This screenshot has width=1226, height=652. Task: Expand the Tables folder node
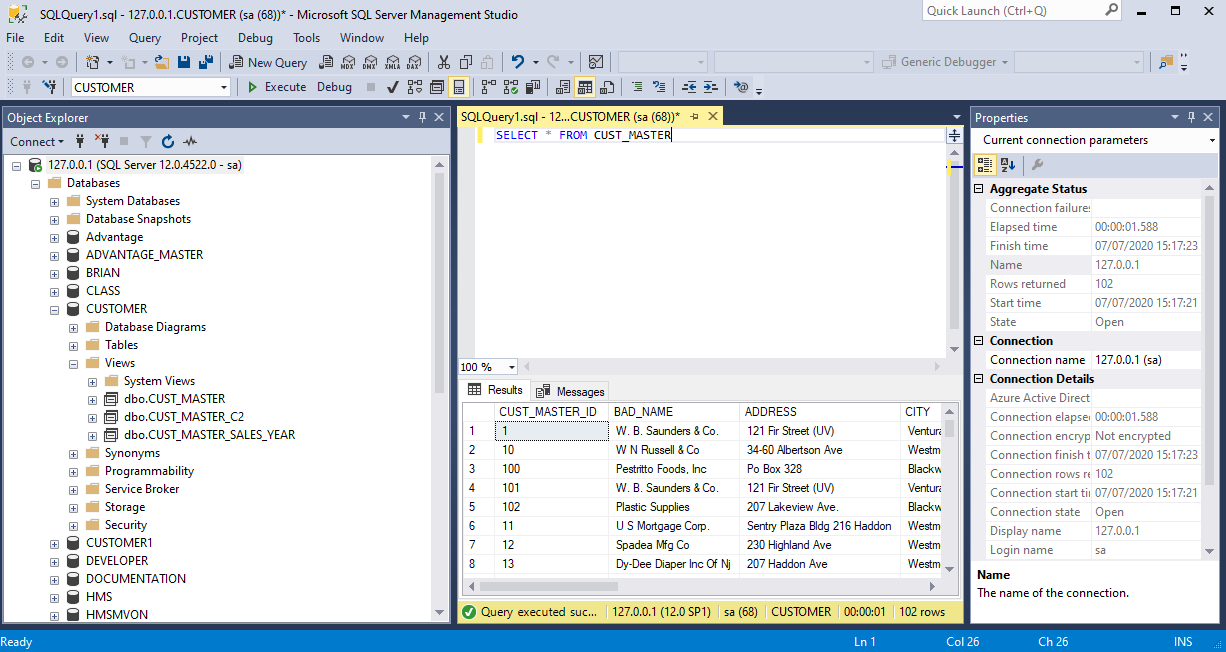pyautogui.click(x=74, y=345)
